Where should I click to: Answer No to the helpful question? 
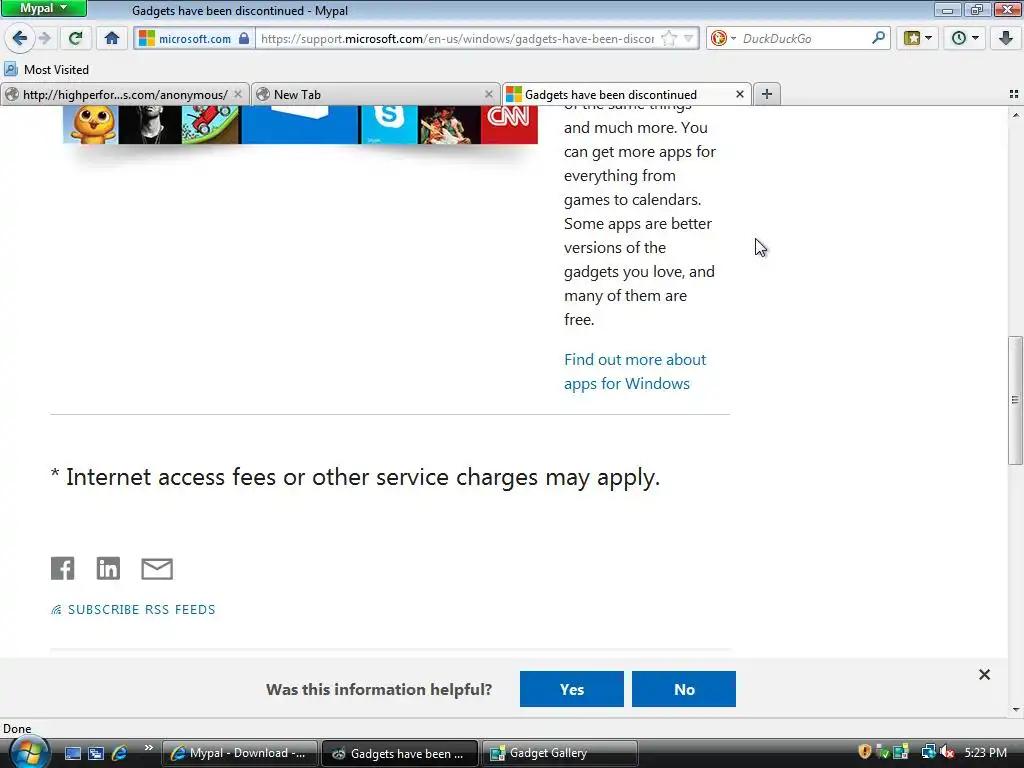pos(684,689)
